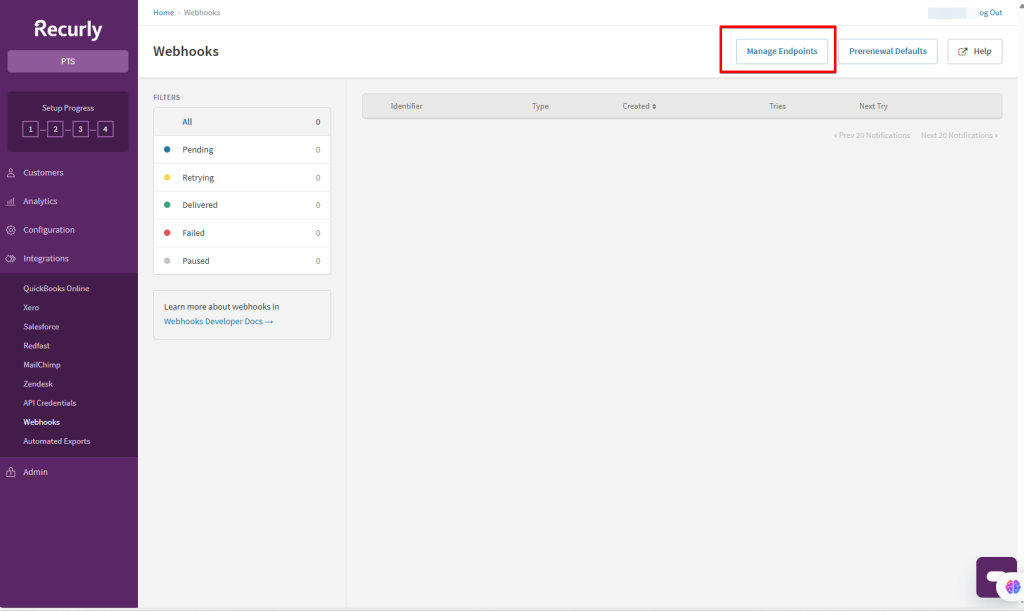
Task: Click Home in the breadcrumb
Action: coord(163,13)
